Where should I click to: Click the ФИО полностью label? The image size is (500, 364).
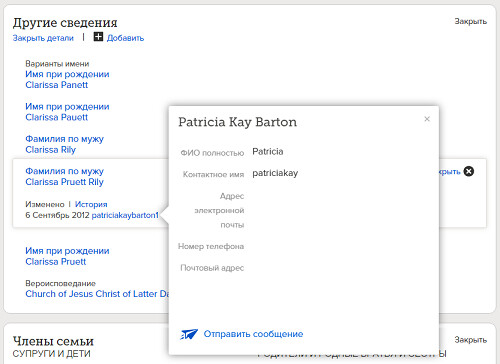point(212,153)
